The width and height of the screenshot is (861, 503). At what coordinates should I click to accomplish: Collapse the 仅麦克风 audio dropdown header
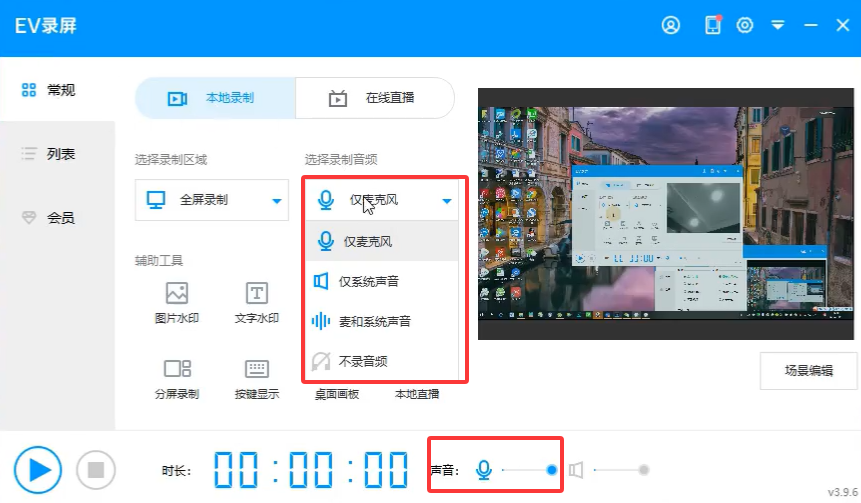(382, 200)
